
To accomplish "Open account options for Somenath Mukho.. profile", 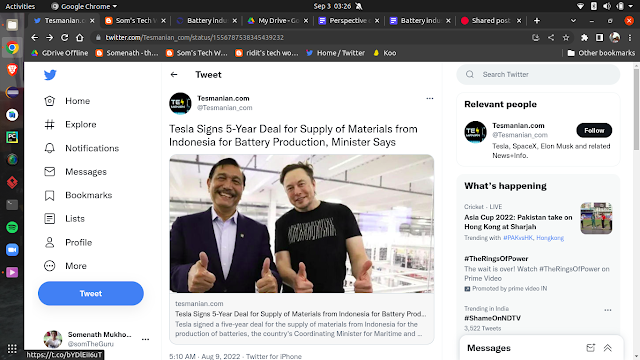I will point(145,339).
